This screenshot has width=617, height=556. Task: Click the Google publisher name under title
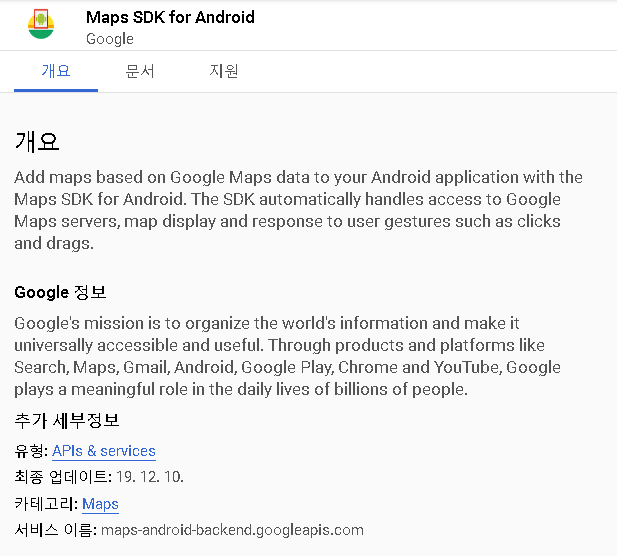tap(110, 39)
